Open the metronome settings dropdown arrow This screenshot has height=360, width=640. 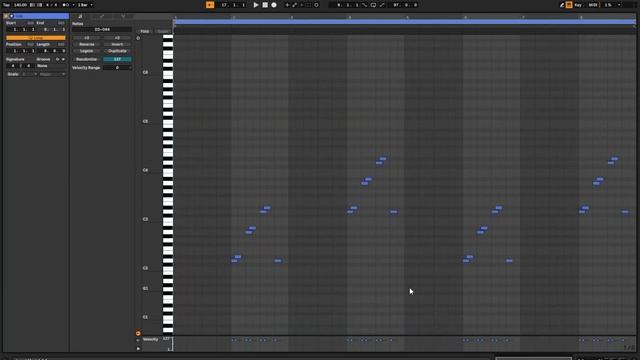(x=73, y=5)
